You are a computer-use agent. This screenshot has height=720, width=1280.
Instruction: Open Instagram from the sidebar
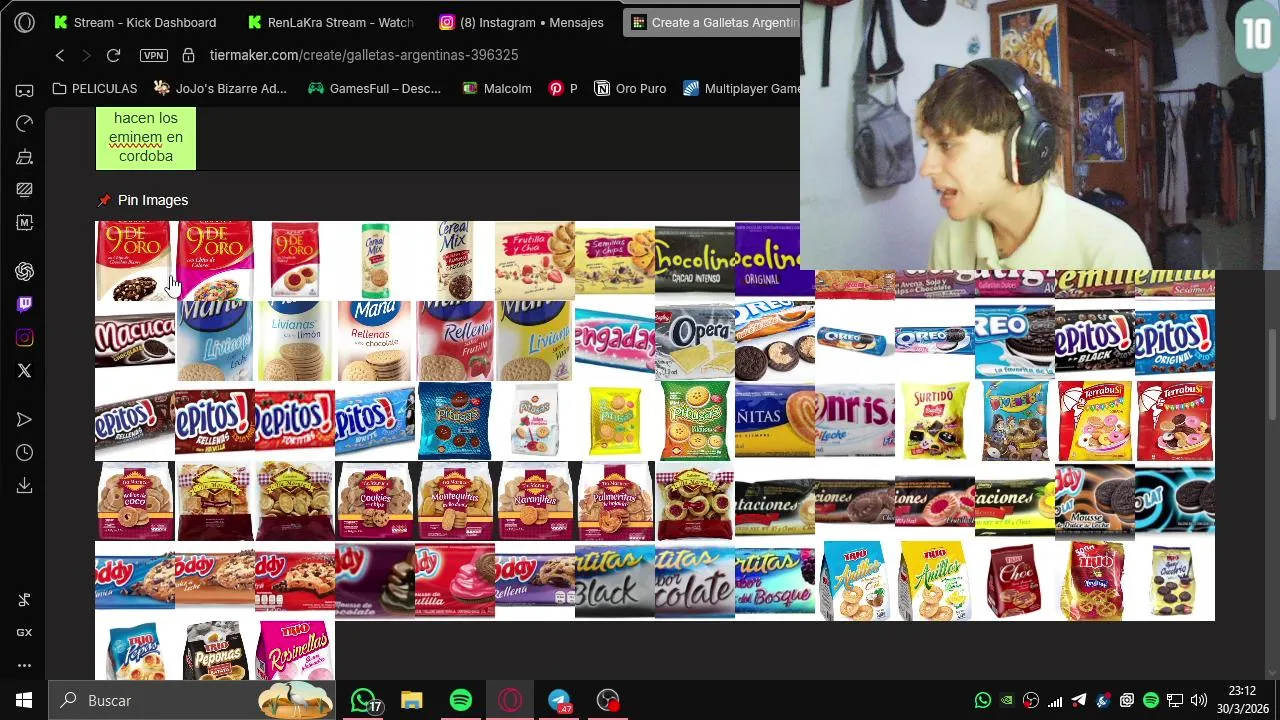[24, 337]
